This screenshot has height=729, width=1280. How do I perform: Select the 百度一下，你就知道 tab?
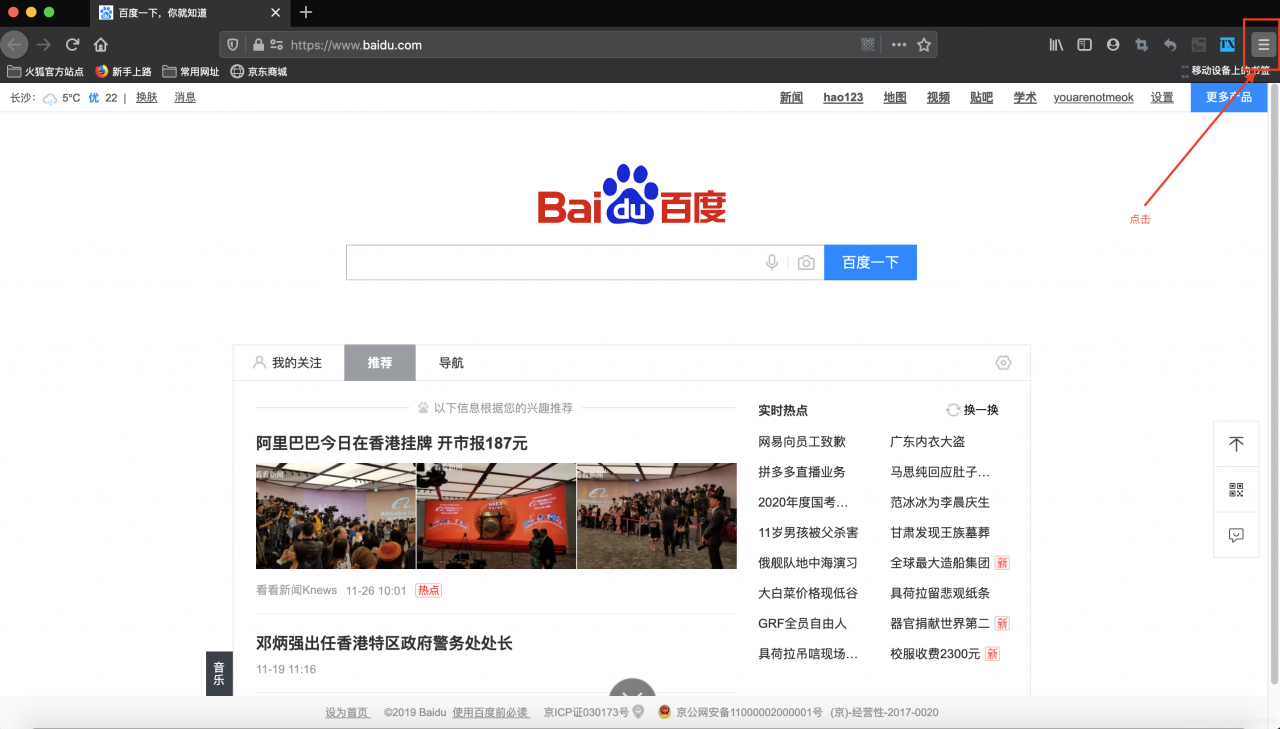[191, 13]
